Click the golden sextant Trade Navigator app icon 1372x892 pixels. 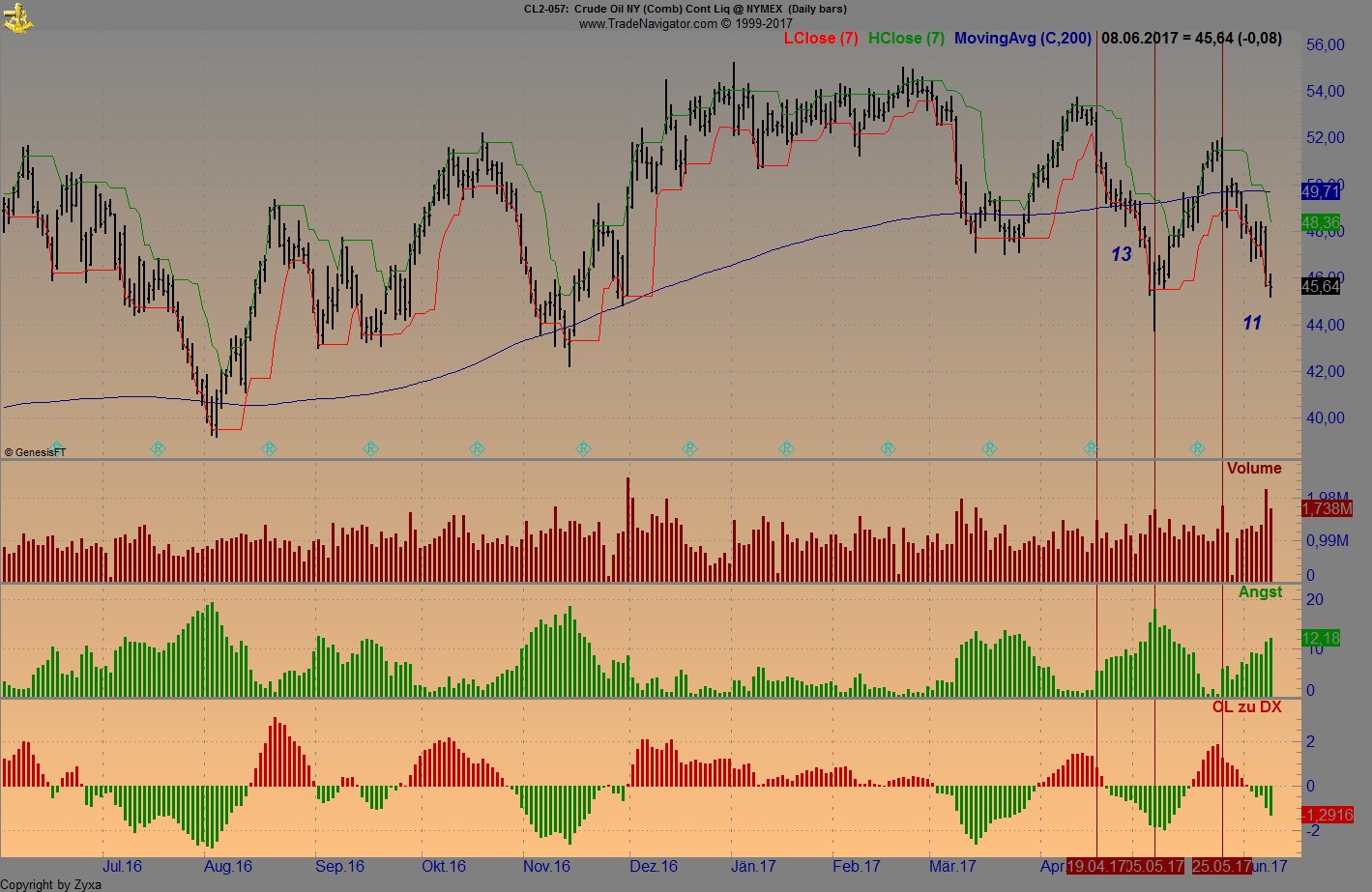(17, 16)
